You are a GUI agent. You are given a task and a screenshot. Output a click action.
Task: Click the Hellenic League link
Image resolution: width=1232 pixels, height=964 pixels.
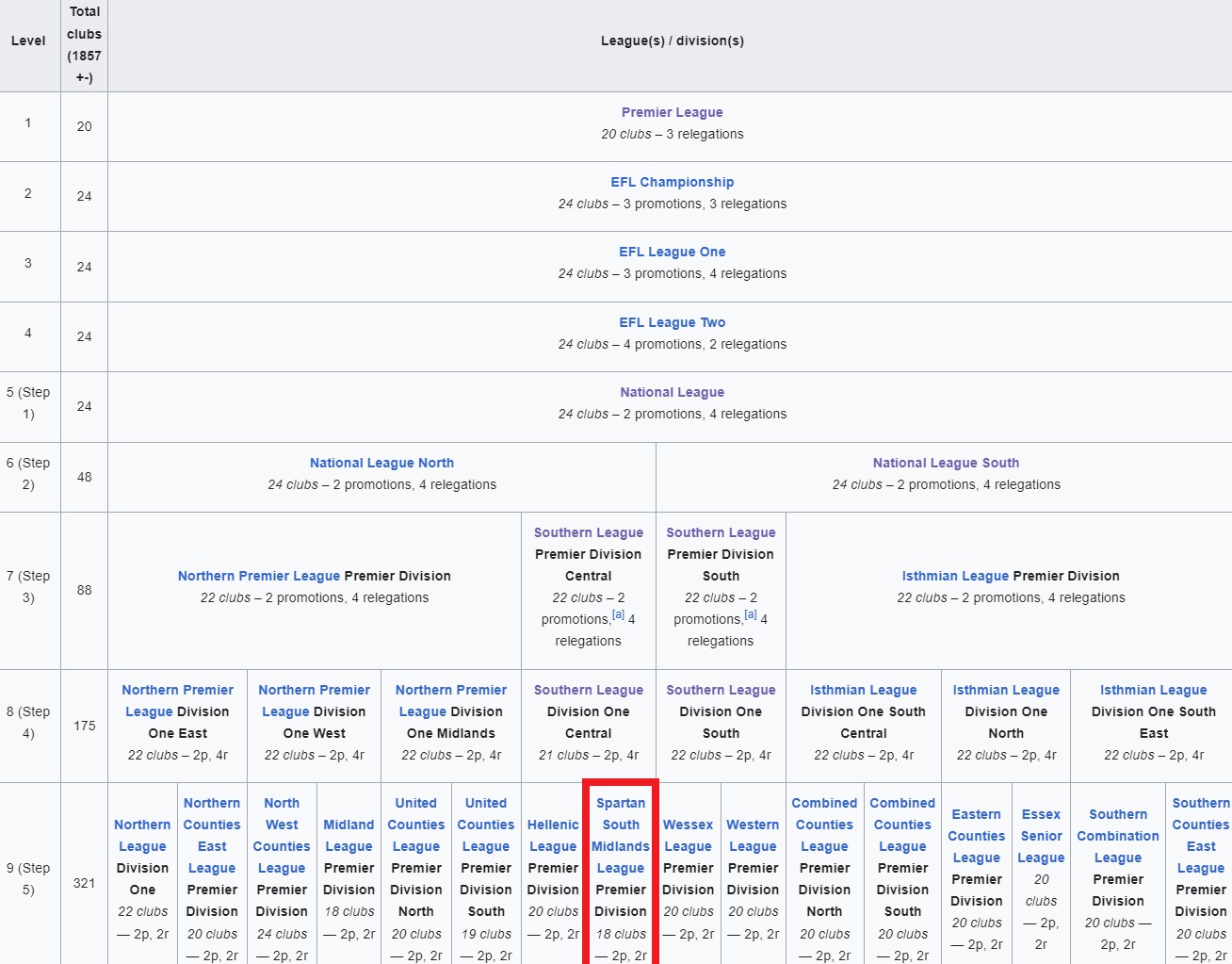pyautogui.click(x=553, y=836)
